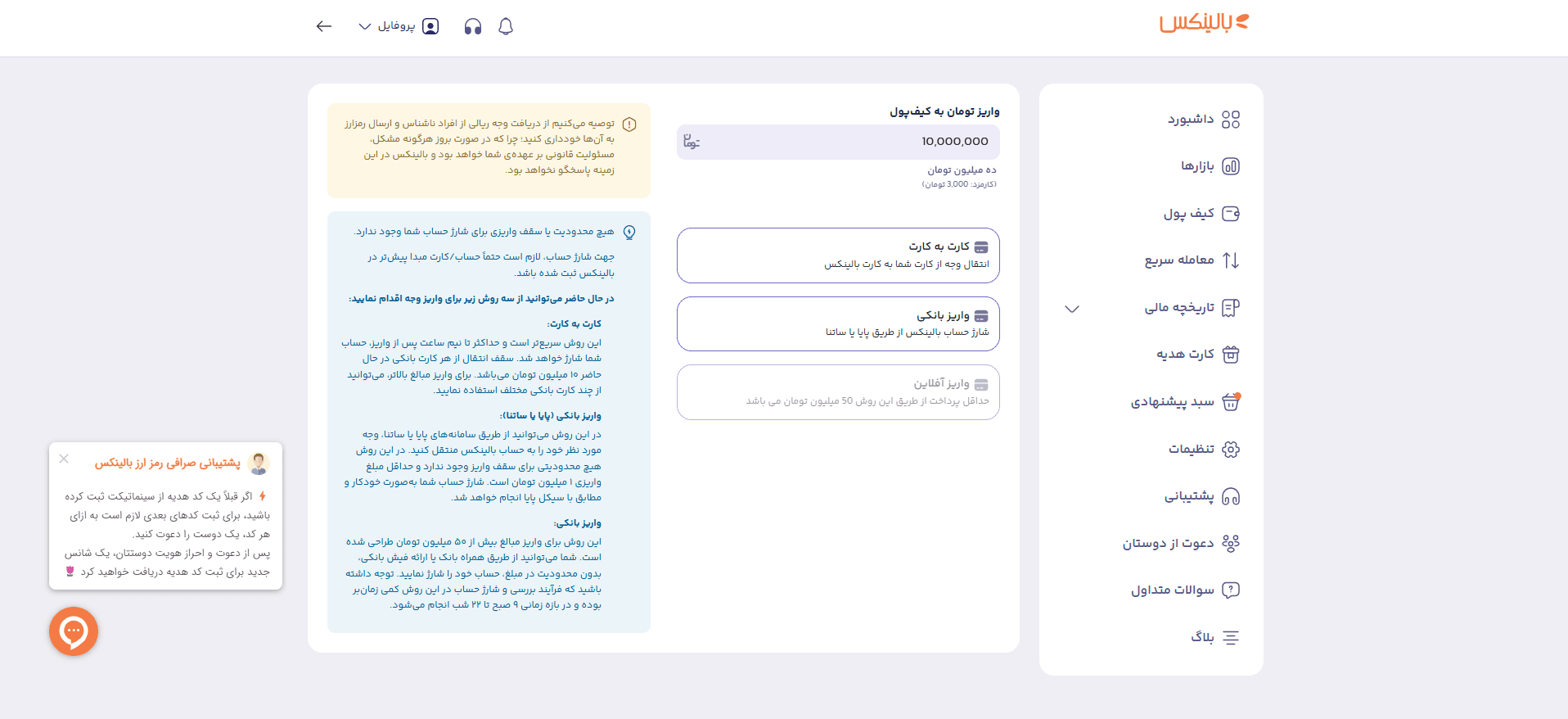
Task: Open داشبورد menu item
Action: [1191, 120]
